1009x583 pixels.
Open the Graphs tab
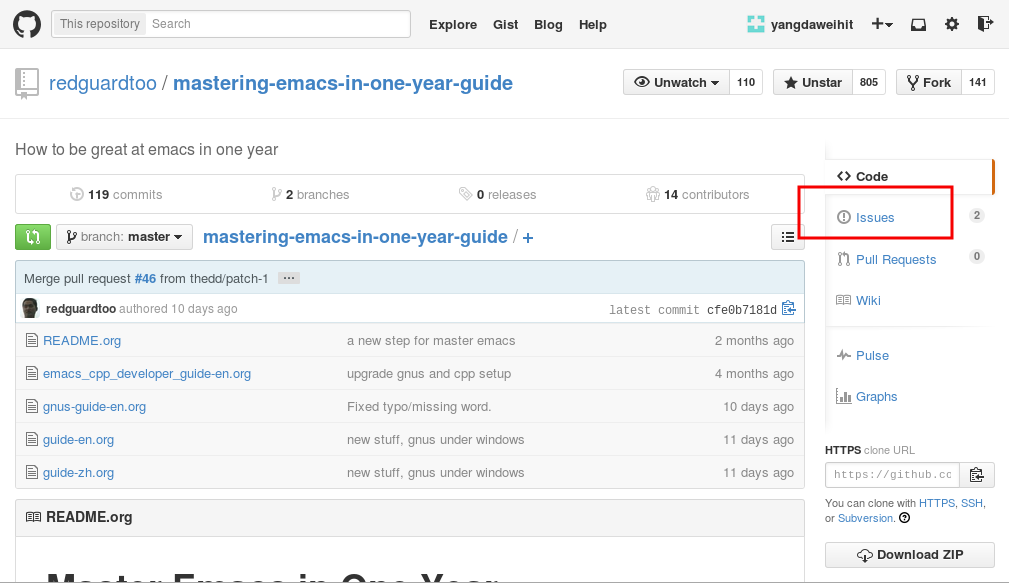tap(866, 396)
